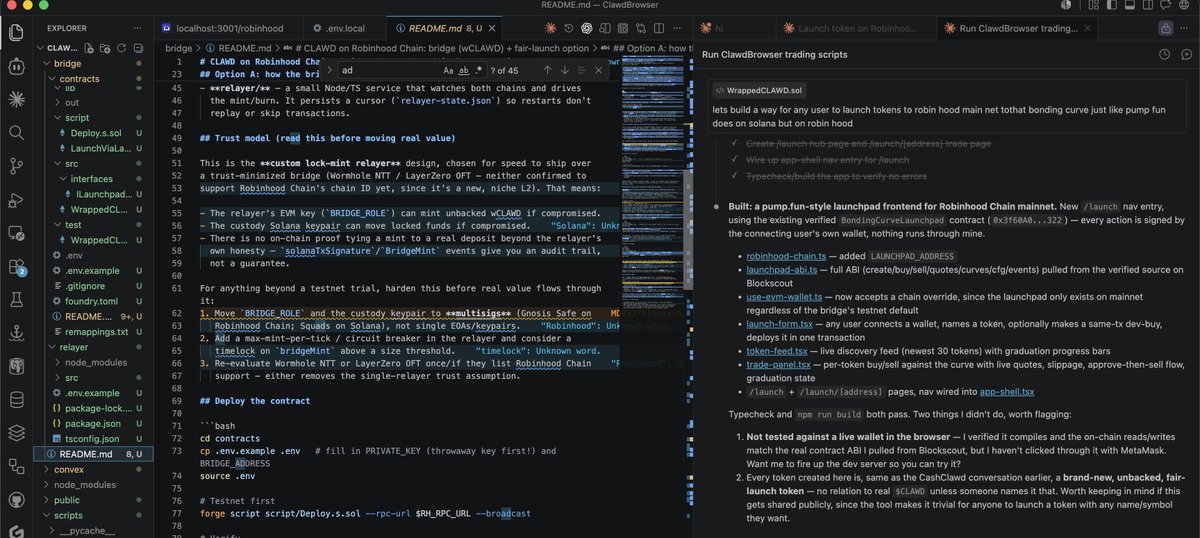The image size is (1200, 538).
Task: Expand the convex folder
Action: (x=47, y=469)
